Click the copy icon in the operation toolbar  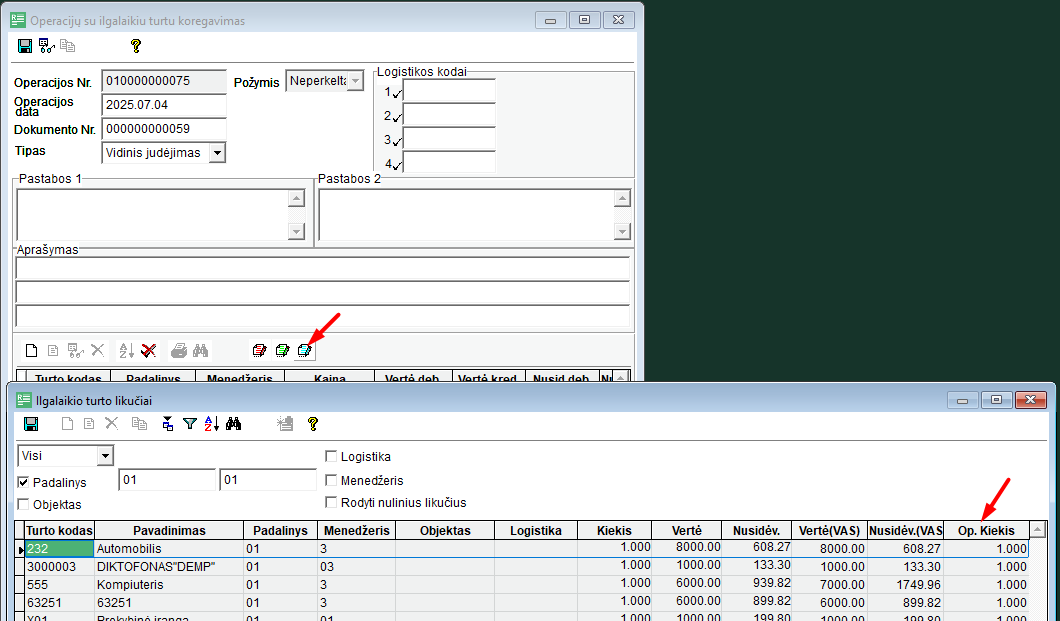(x=68, y=46)
